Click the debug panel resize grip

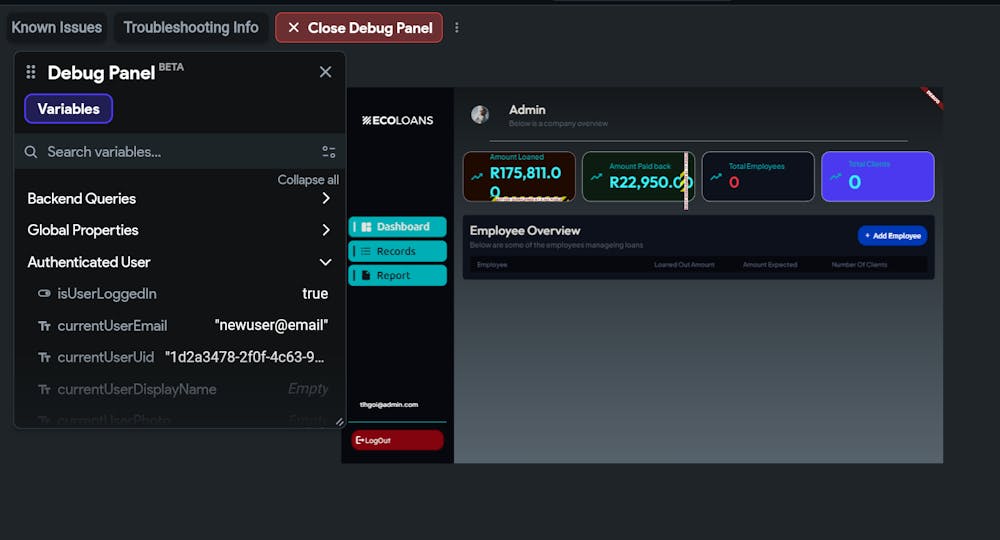point(339,421)
